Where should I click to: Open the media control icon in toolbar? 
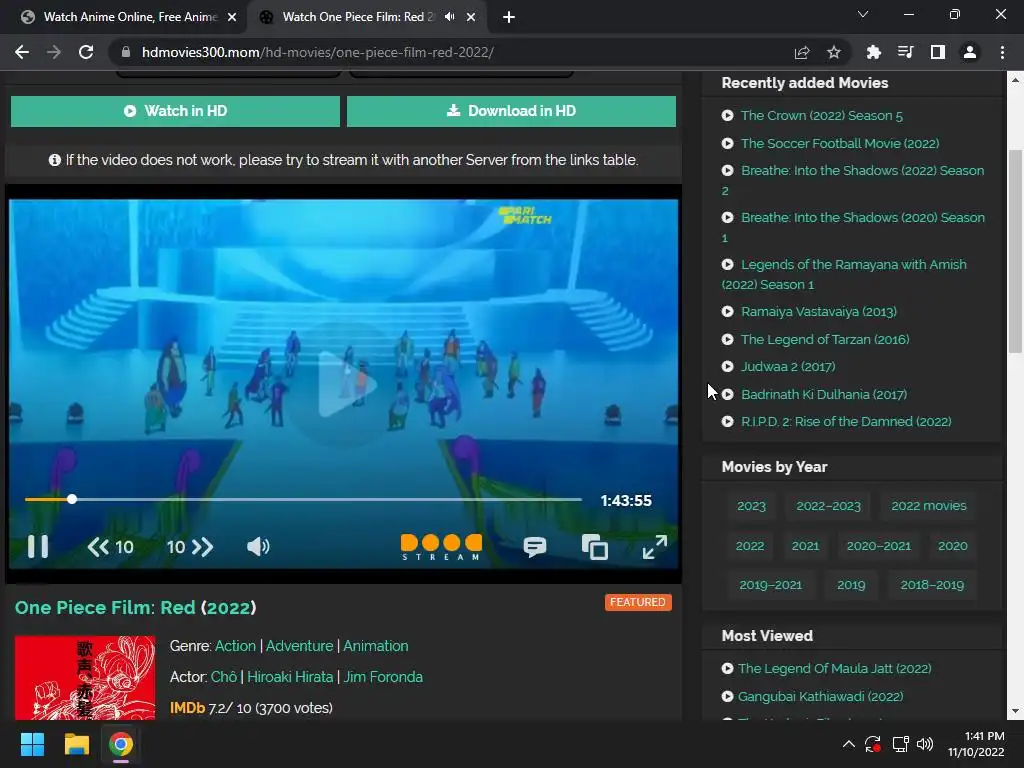[905, 52]
